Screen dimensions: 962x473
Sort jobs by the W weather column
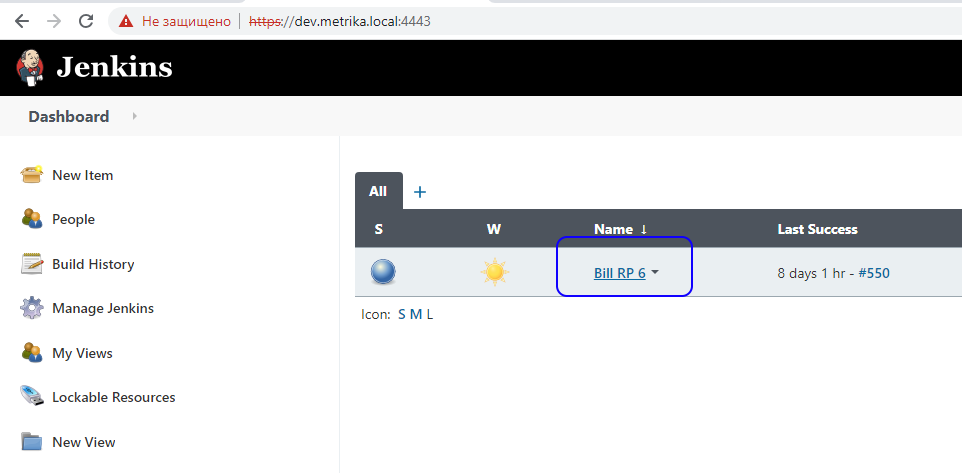494,229
